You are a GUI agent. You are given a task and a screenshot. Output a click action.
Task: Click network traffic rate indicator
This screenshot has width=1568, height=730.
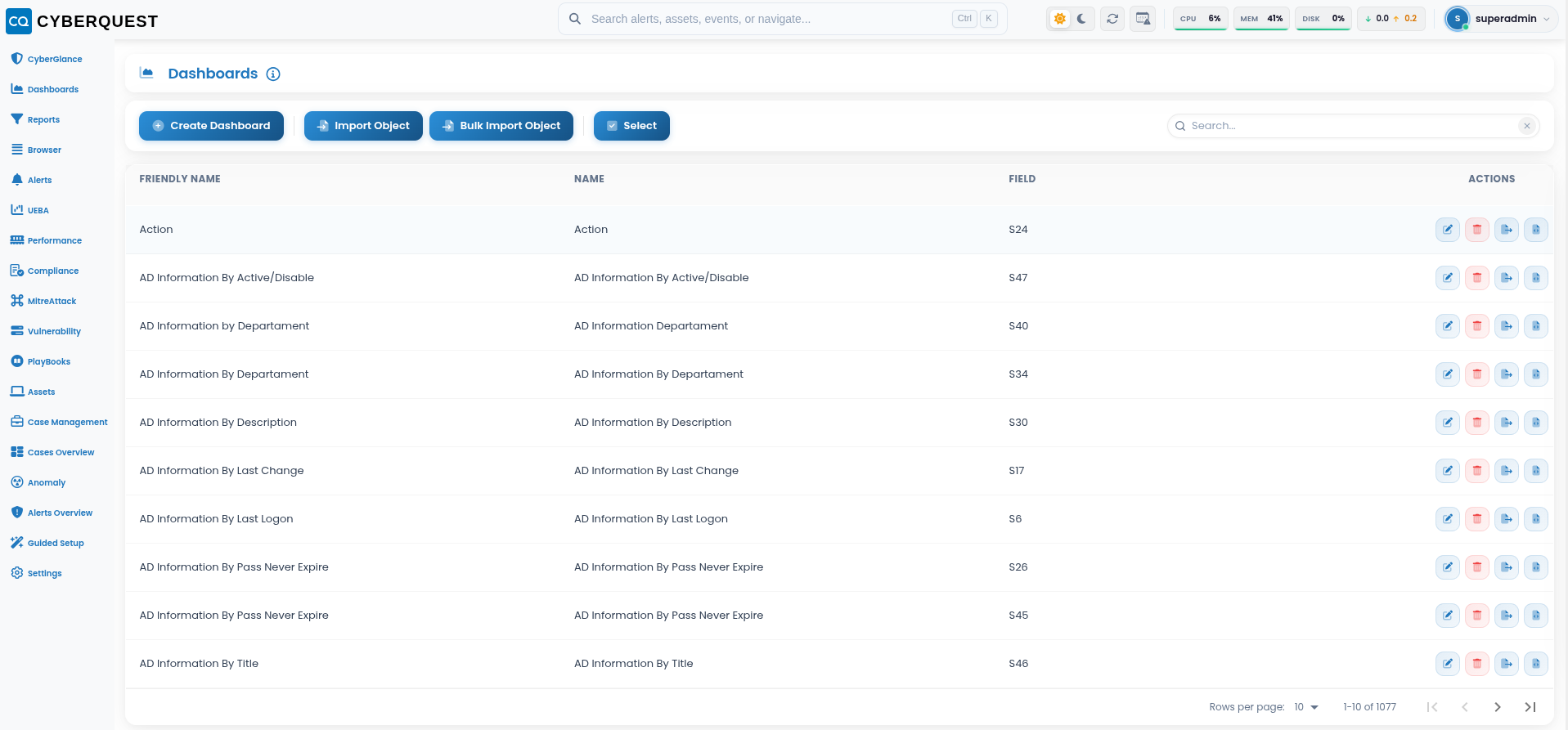[x=1391, y=19]
